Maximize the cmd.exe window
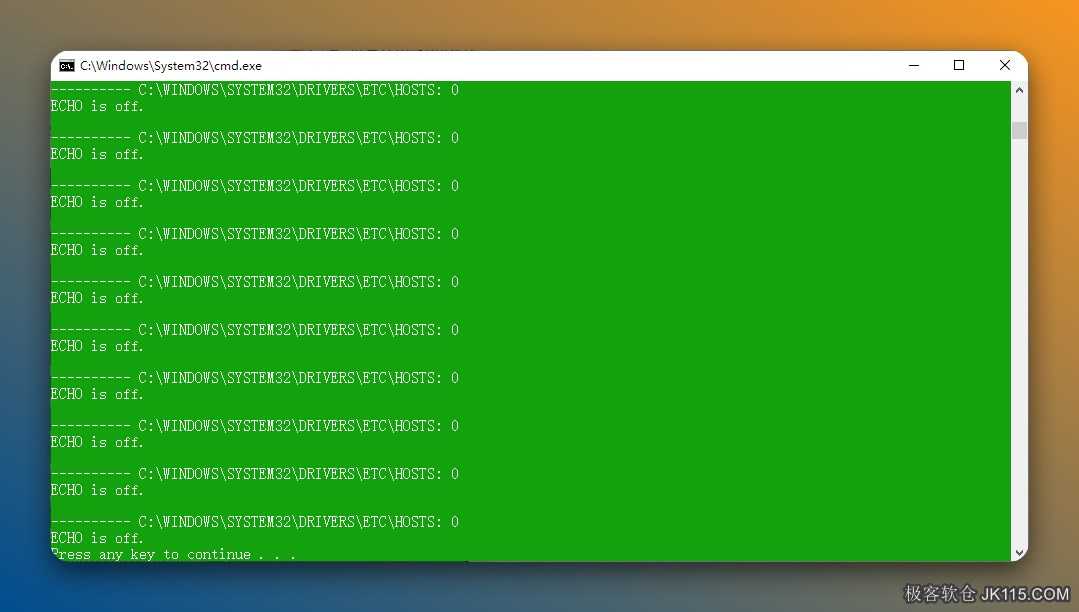 click(959, 65)
